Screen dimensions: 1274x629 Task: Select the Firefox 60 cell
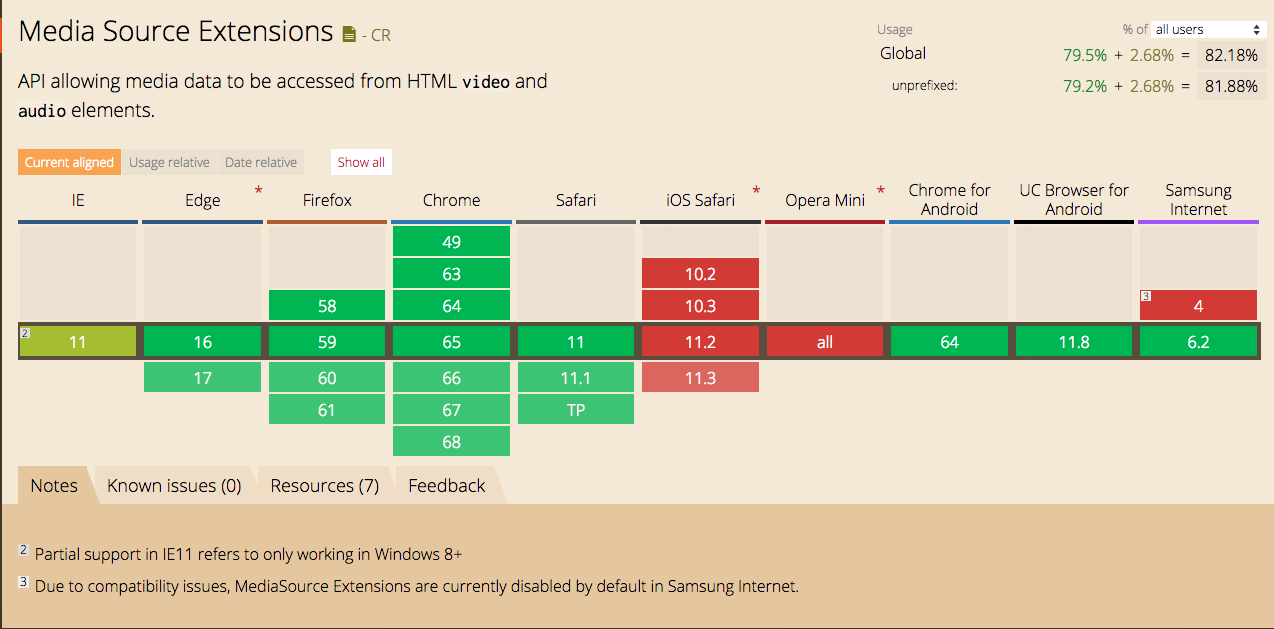tap(327, 377)
